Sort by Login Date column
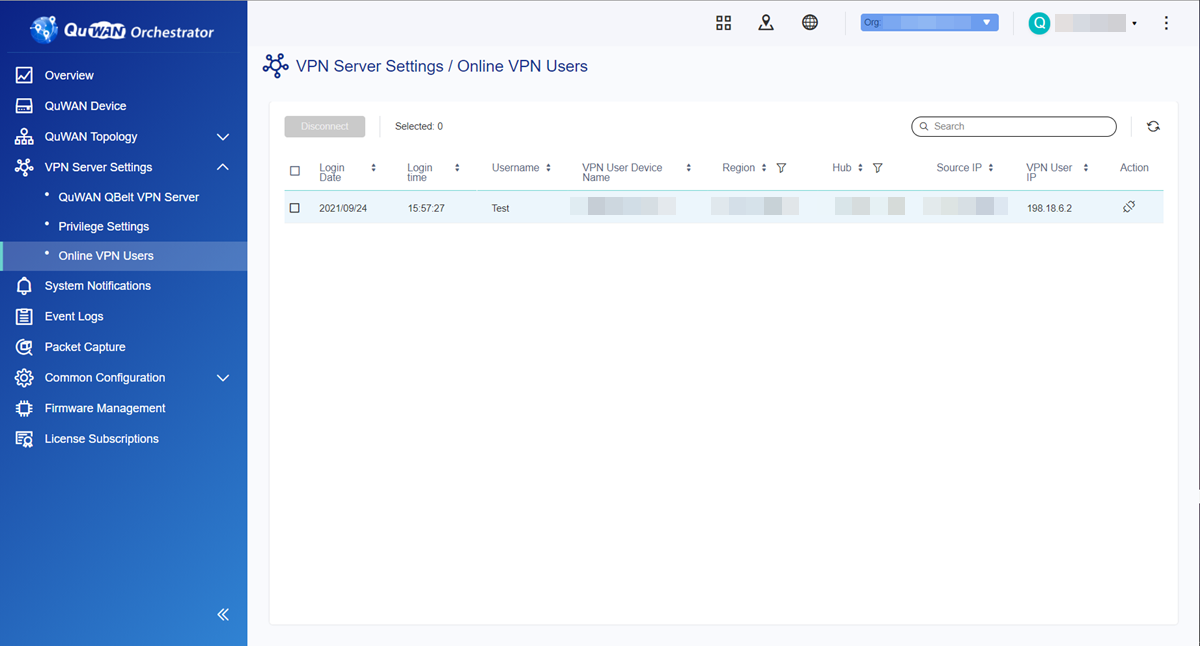 point(373,168)
